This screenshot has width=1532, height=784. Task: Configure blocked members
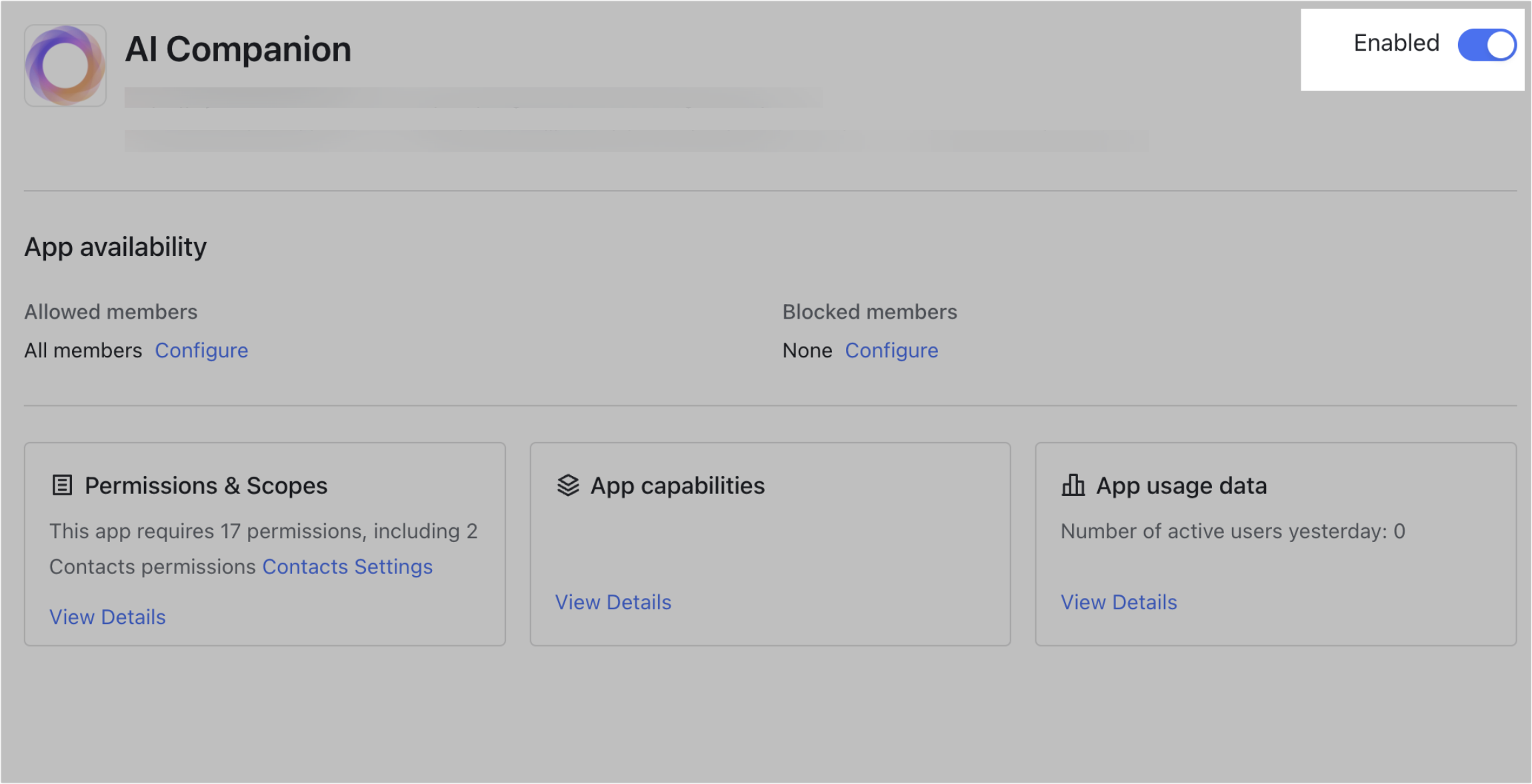891,351
